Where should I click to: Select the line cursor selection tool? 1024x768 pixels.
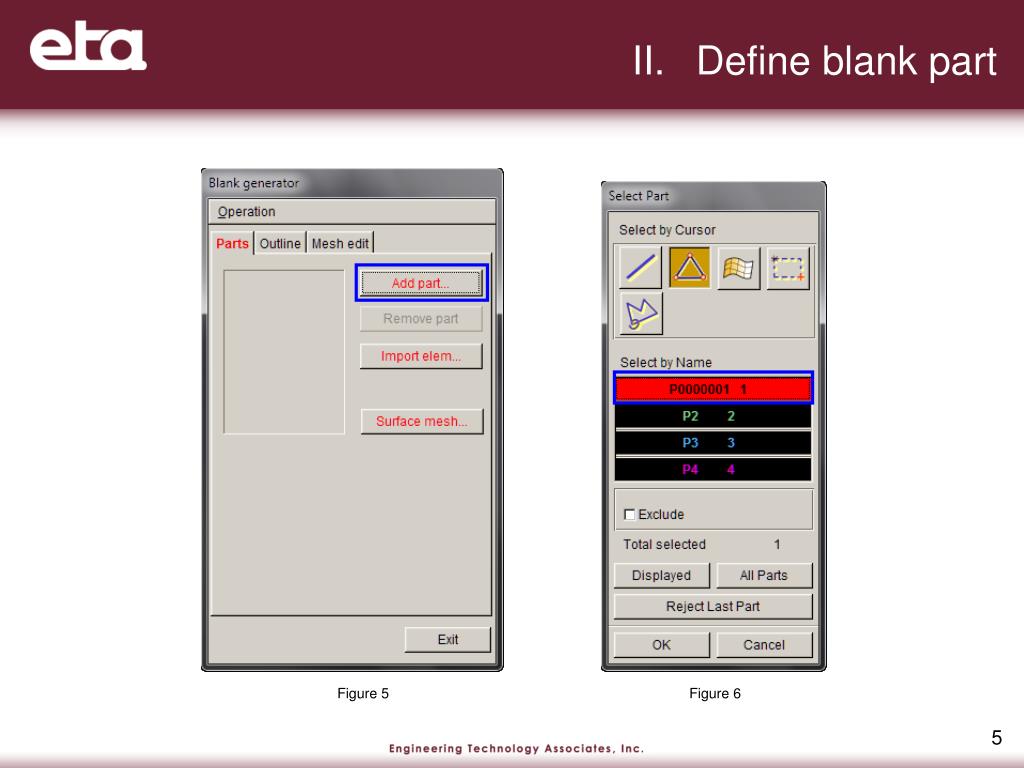pyautogui.click(x=640, y=268)
